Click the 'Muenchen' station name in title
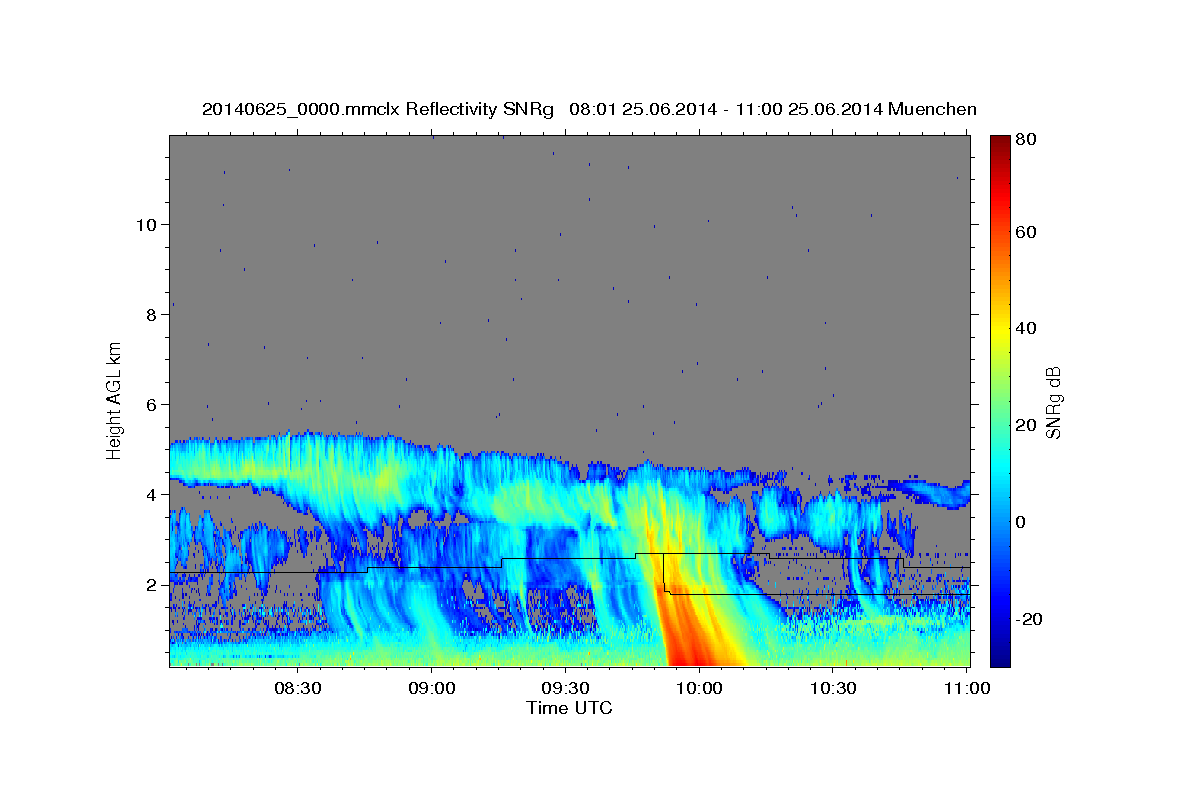1200x800 pixels. click(935, 109)
